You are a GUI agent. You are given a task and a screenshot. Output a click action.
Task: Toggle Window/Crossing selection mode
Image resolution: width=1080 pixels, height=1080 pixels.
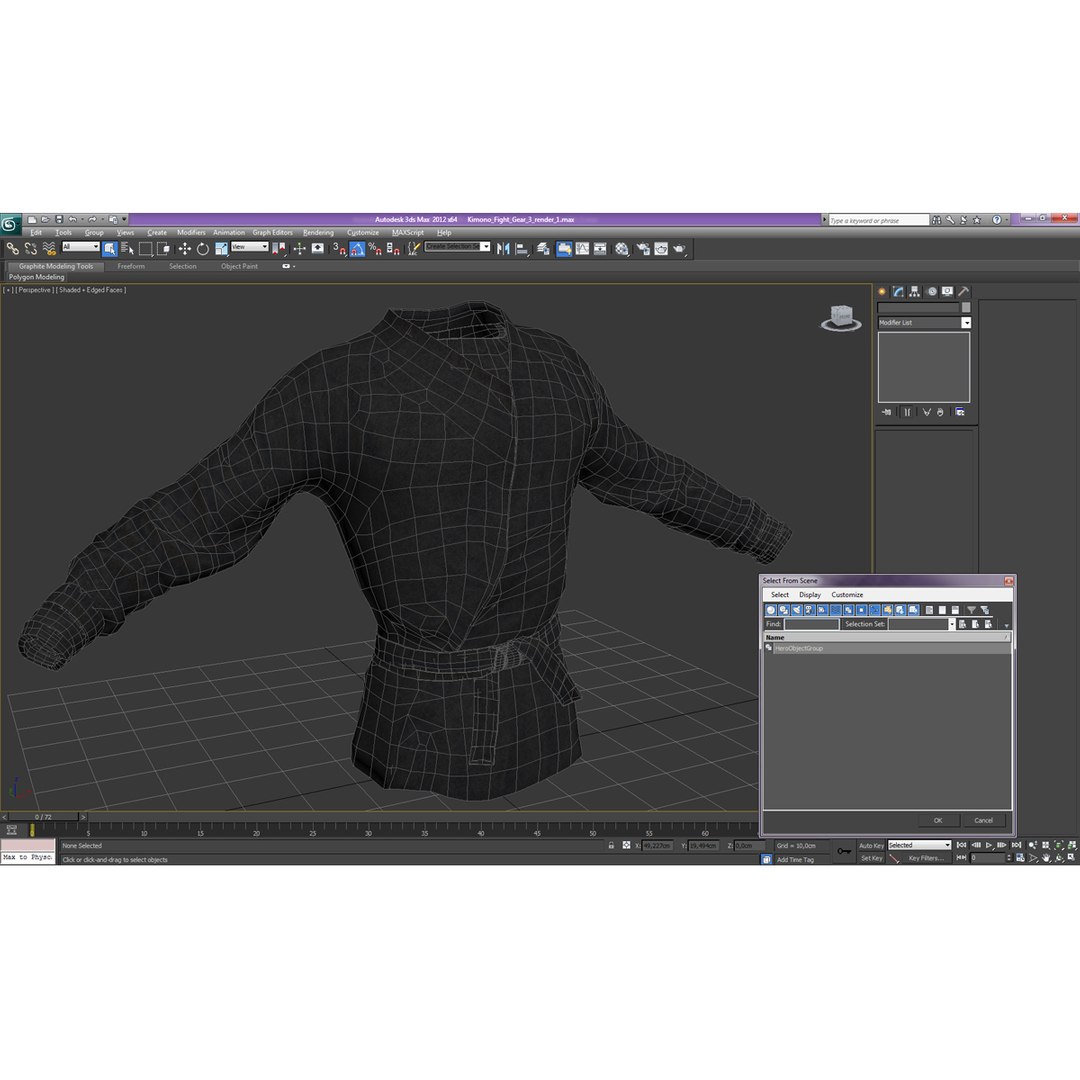click(163, 249)
